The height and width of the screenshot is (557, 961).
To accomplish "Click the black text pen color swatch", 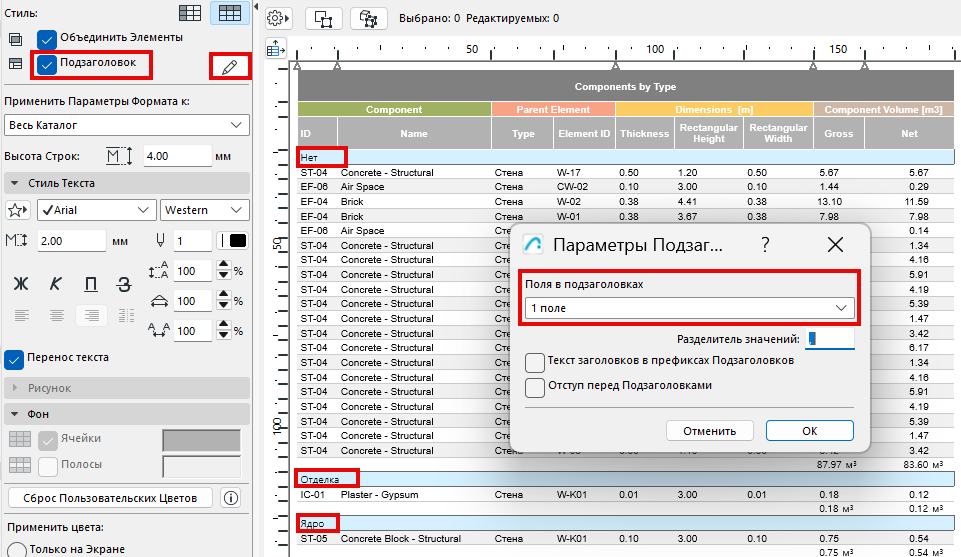I will click(x=237, y=241).
